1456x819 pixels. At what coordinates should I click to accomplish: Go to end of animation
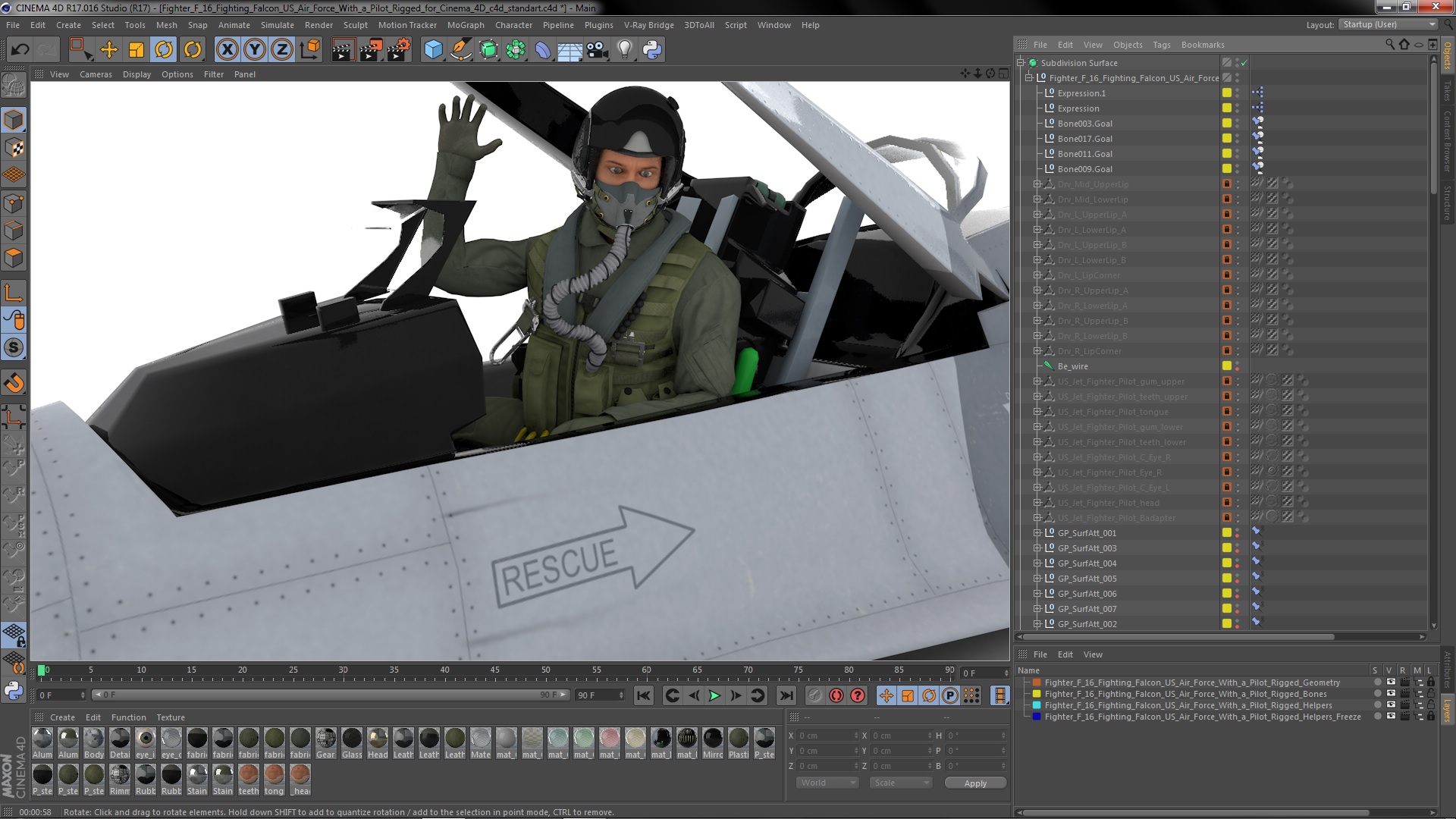tap(786, 695)
